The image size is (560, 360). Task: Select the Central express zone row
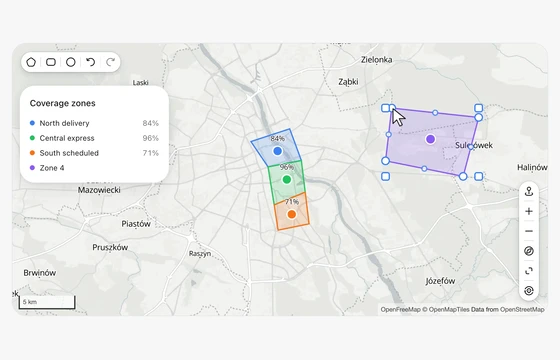94,138
